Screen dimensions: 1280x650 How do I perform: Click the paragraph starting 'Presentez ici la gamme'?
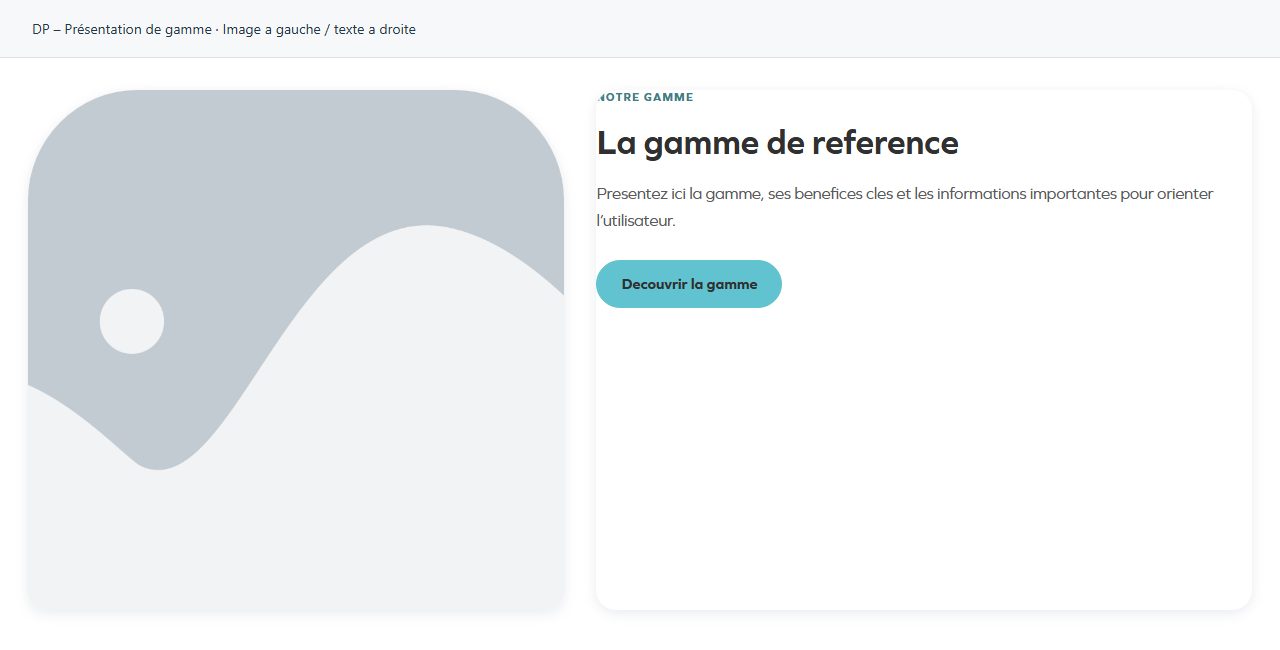pyautogui.click(x=905, y=207)
